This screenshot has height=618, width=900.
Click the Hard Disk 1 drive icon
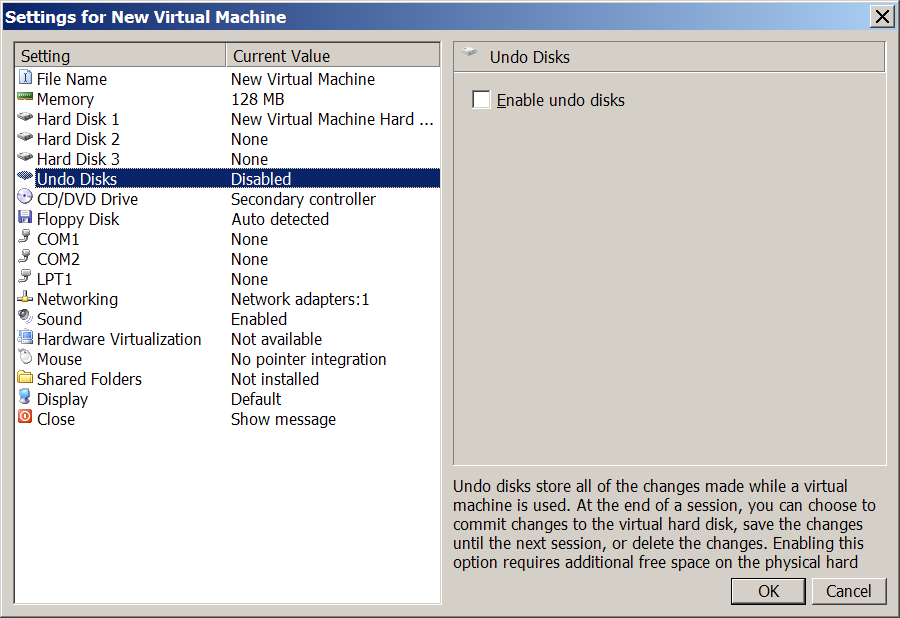(x=25, y=118)
